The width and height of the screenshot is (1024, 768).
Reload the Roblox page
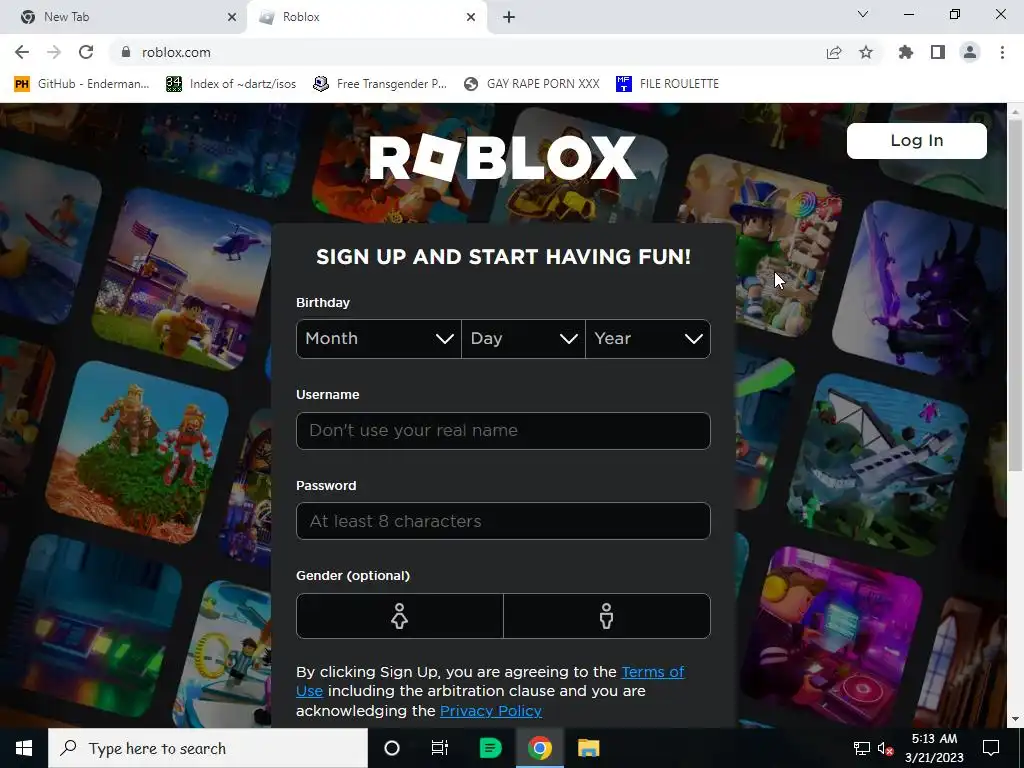click(86, 52)
